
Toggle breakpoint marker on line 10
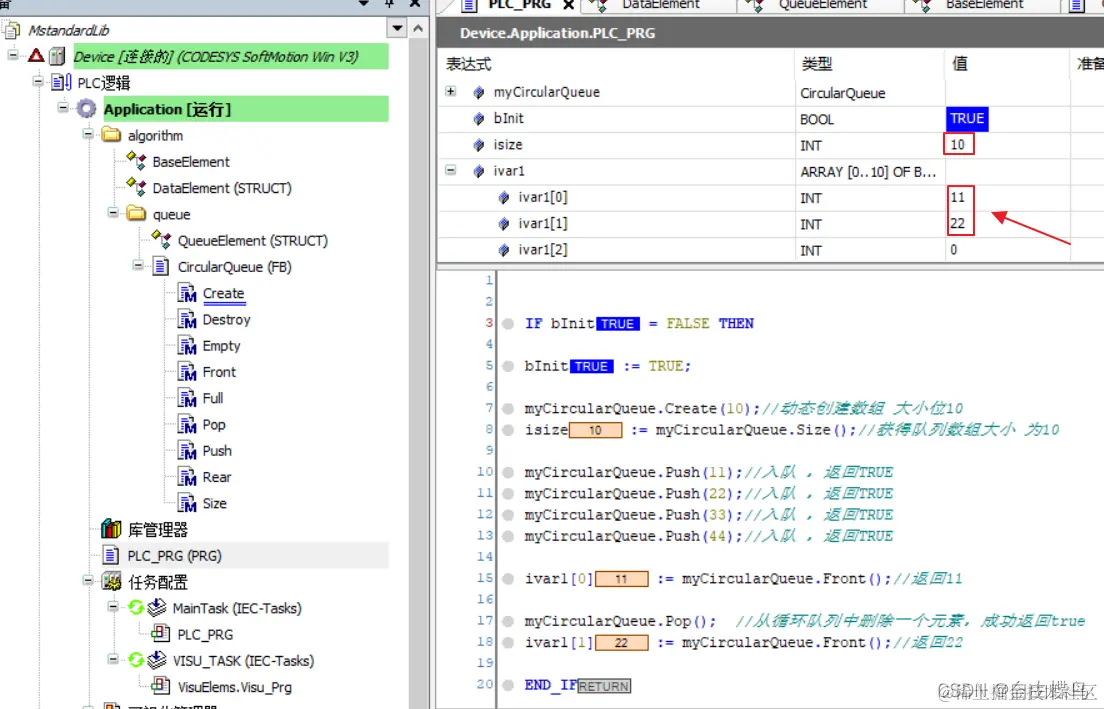[508, 472]
